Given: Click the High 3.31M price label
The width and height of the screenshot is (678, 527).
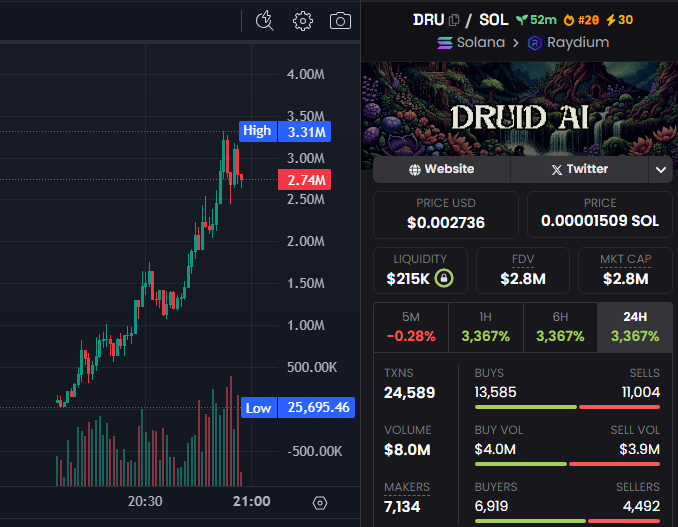Looking at the screenshot, I should (285, 131).
